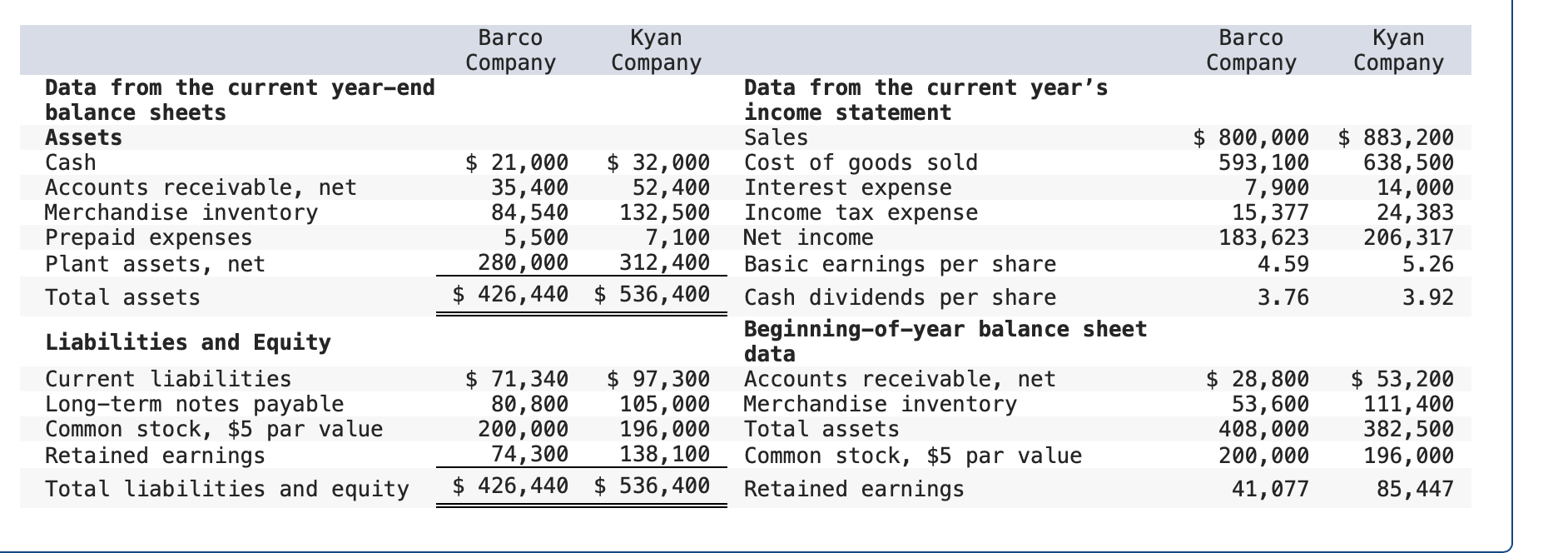
Task: Click Barco net income 183,623
Action: [x=1263, y=237]
